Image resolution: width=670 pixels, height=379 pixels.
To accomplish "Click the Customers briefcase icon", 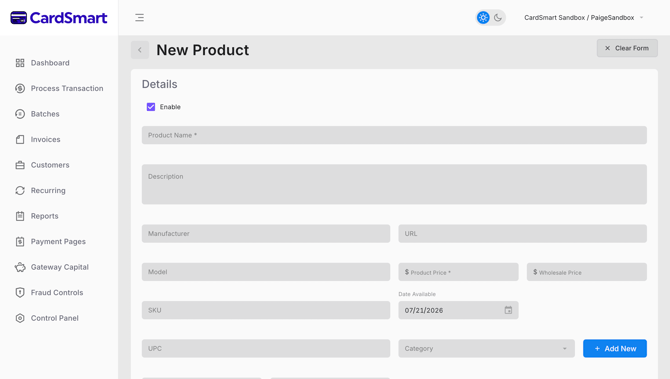I will (20, 165).
